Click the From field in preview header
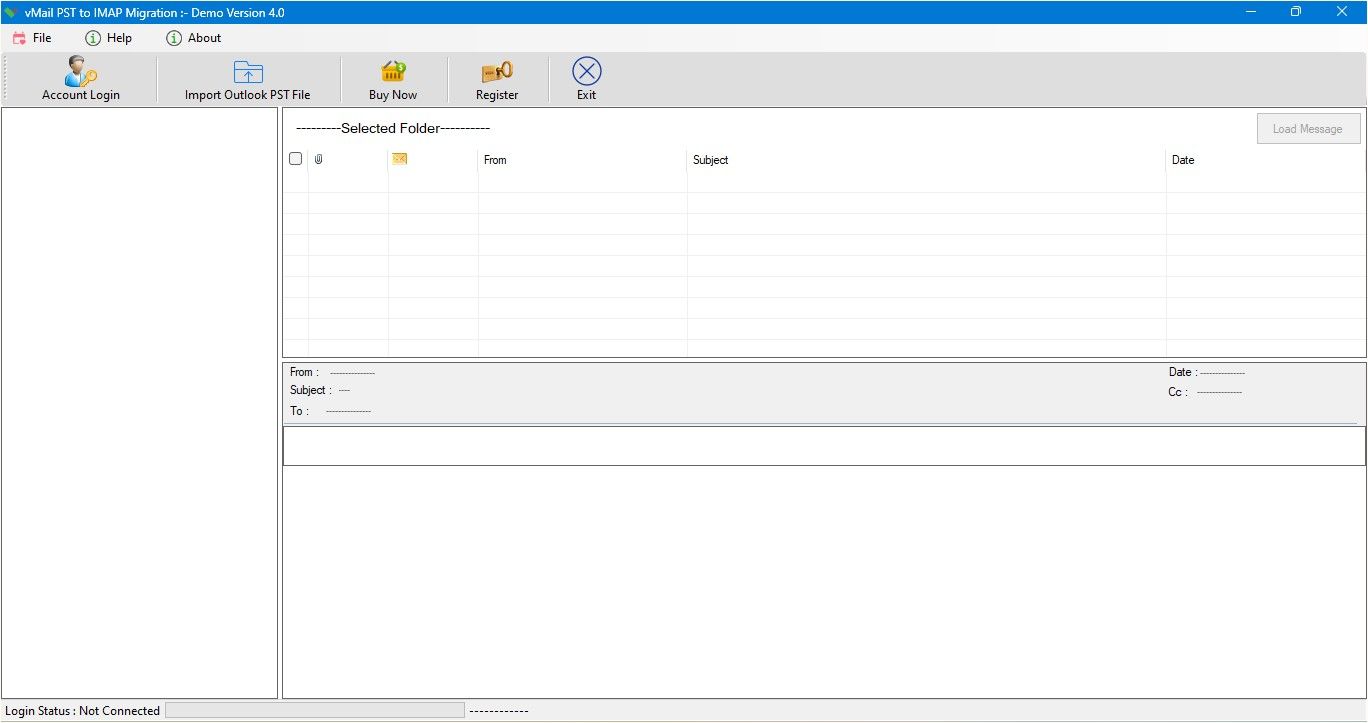 click(x=332, y=372)
